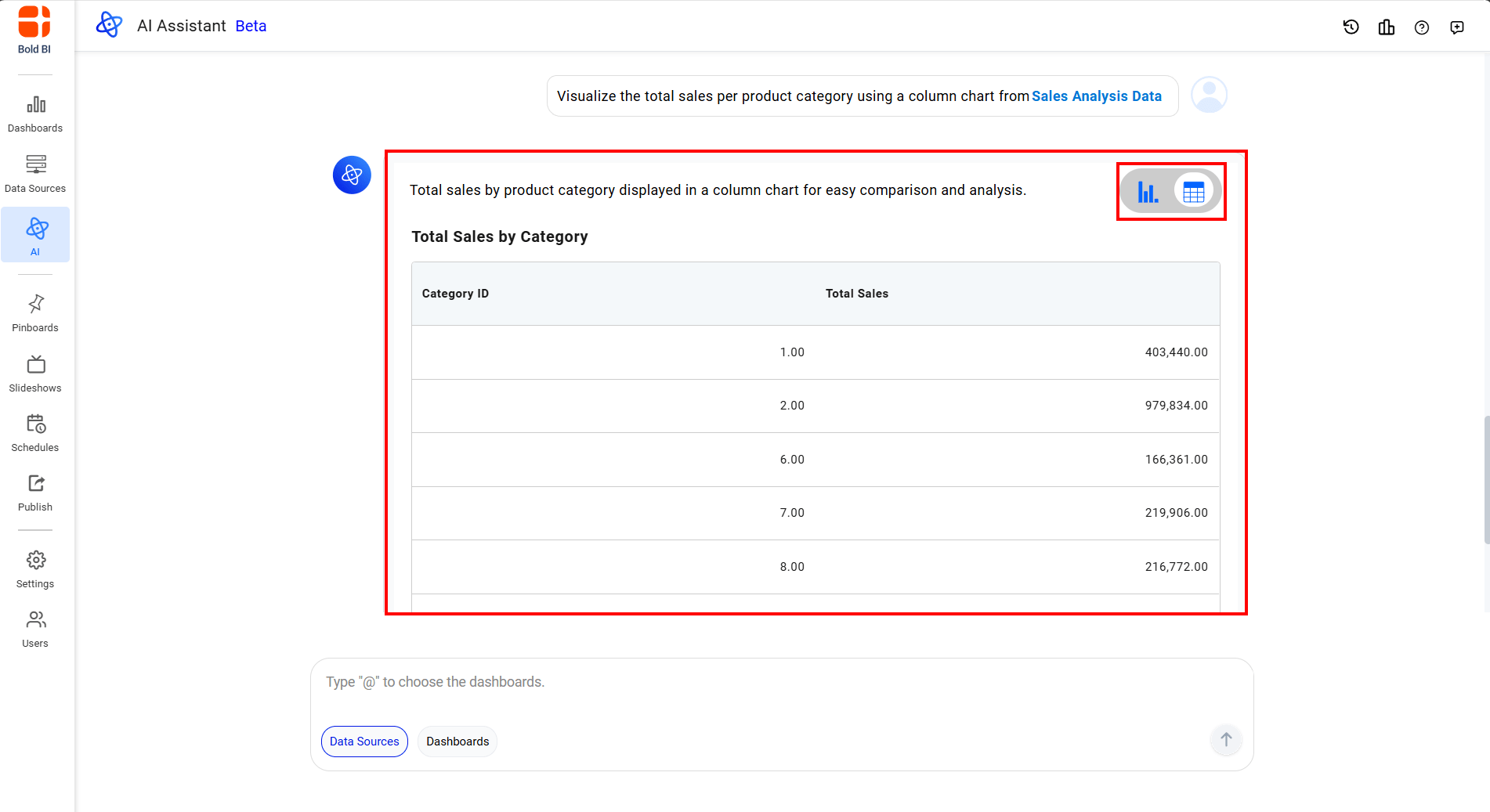This screenshot has width=1490, height=812.
Task: Open the Sales Analysis Data link
Action: (1096, 96)
